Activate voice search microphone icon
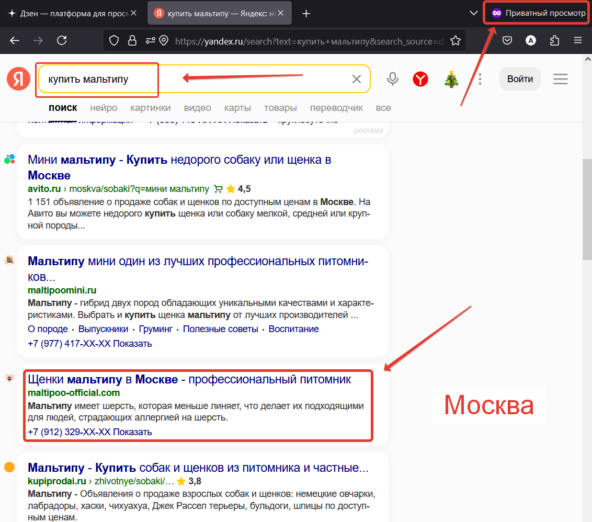The image size is (592, 522). [x=393, y=79]
